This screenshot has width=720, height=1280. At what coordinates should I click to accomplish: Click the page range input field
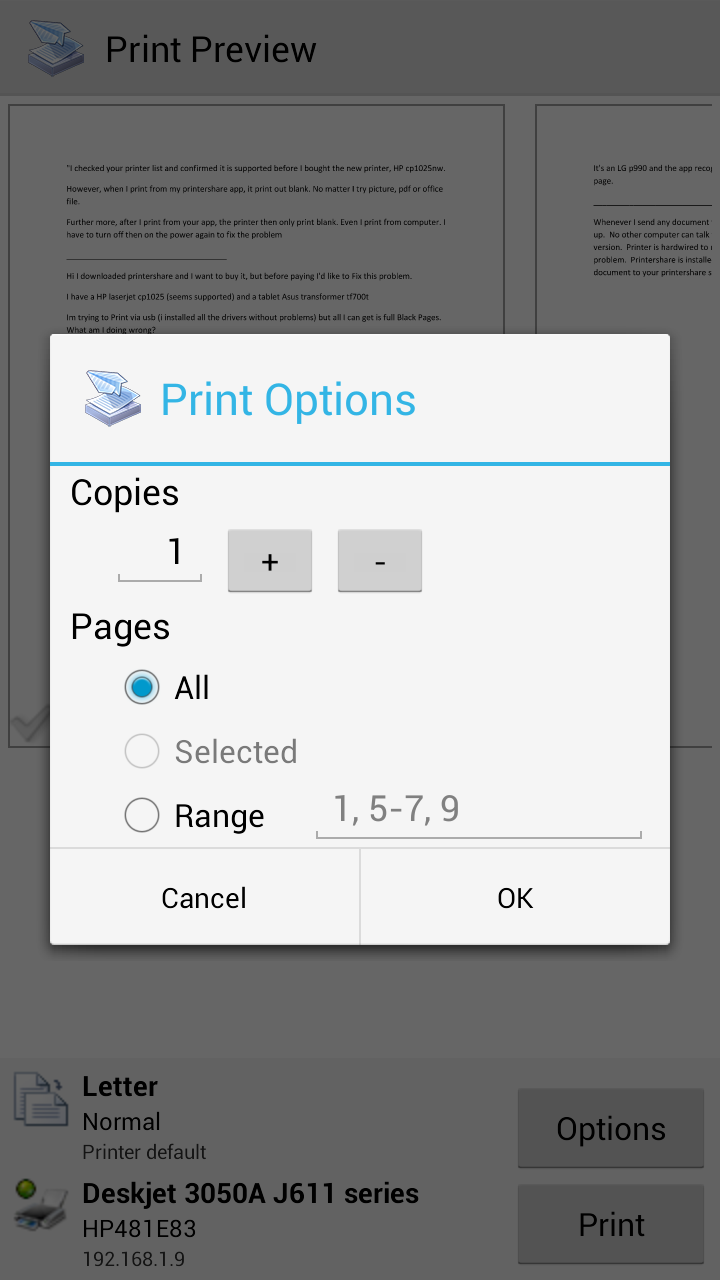coord(478,812)
